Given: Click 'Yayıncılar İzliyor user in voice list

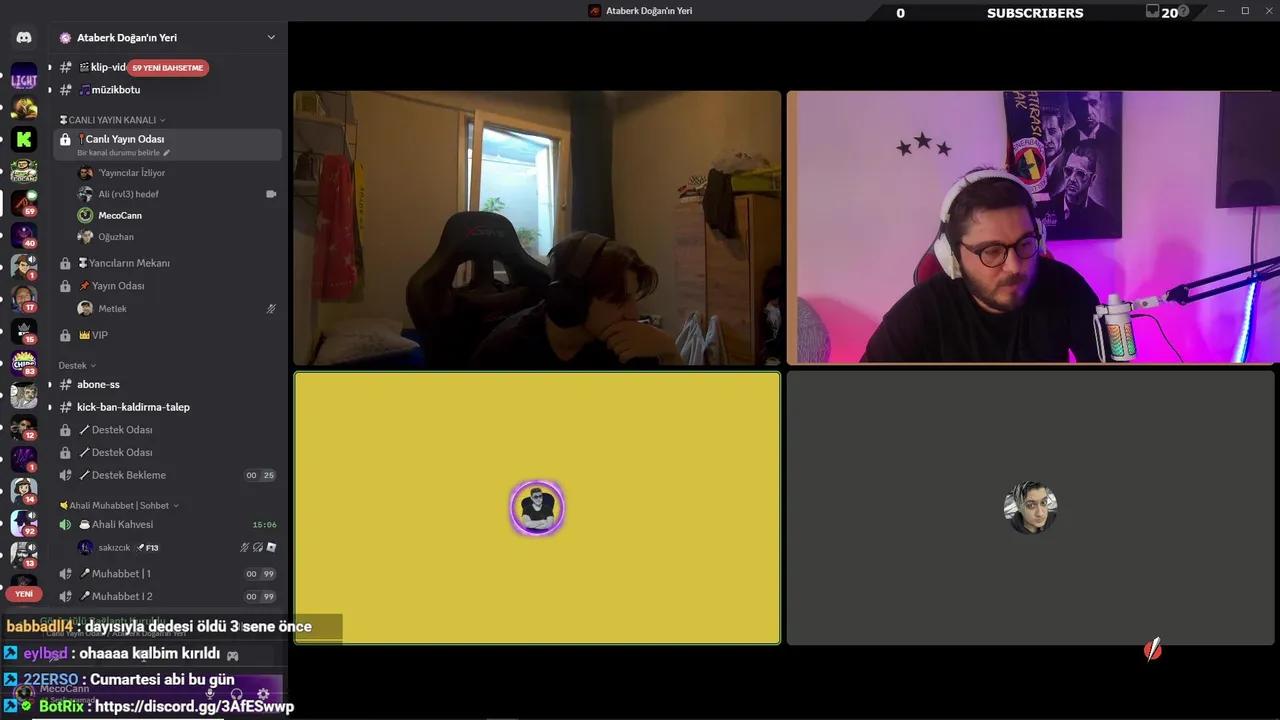Looking at the screenshot, I should point(132,173).
